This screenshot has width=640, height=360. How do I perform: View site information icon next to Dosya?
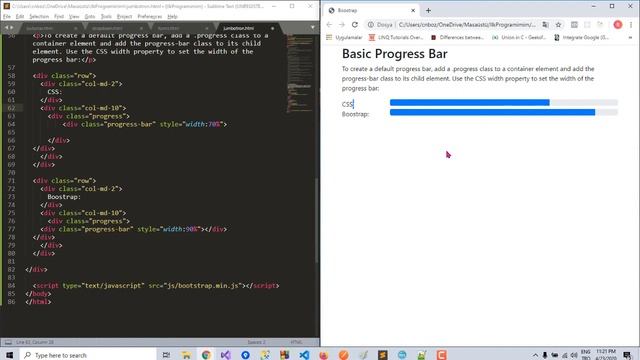(x=371, y=24)
